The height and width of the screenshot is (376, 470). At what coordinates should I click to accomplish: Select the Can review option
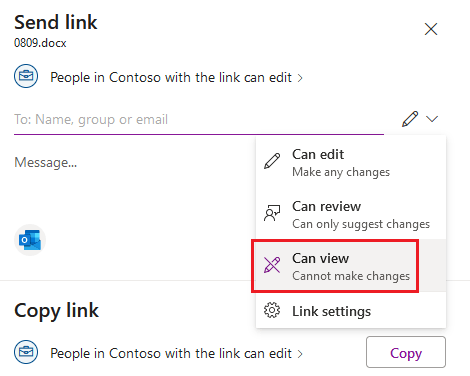[351, 214]
